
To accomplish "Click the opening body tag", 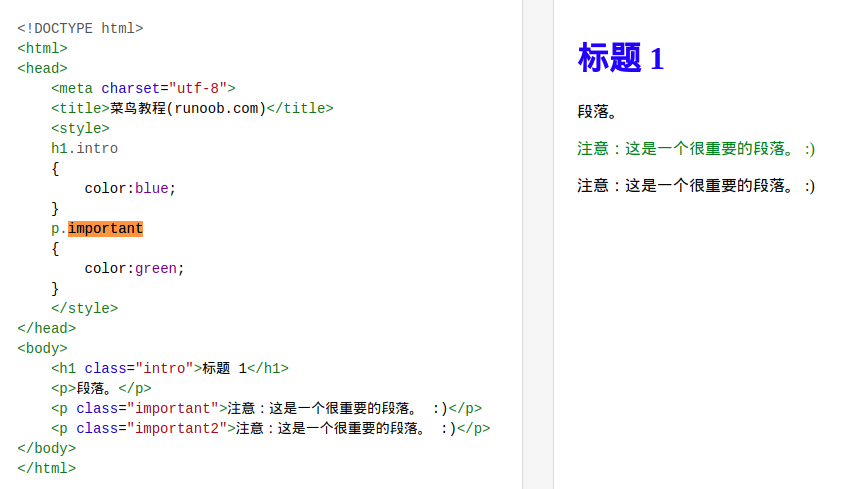I will (42, 349).
